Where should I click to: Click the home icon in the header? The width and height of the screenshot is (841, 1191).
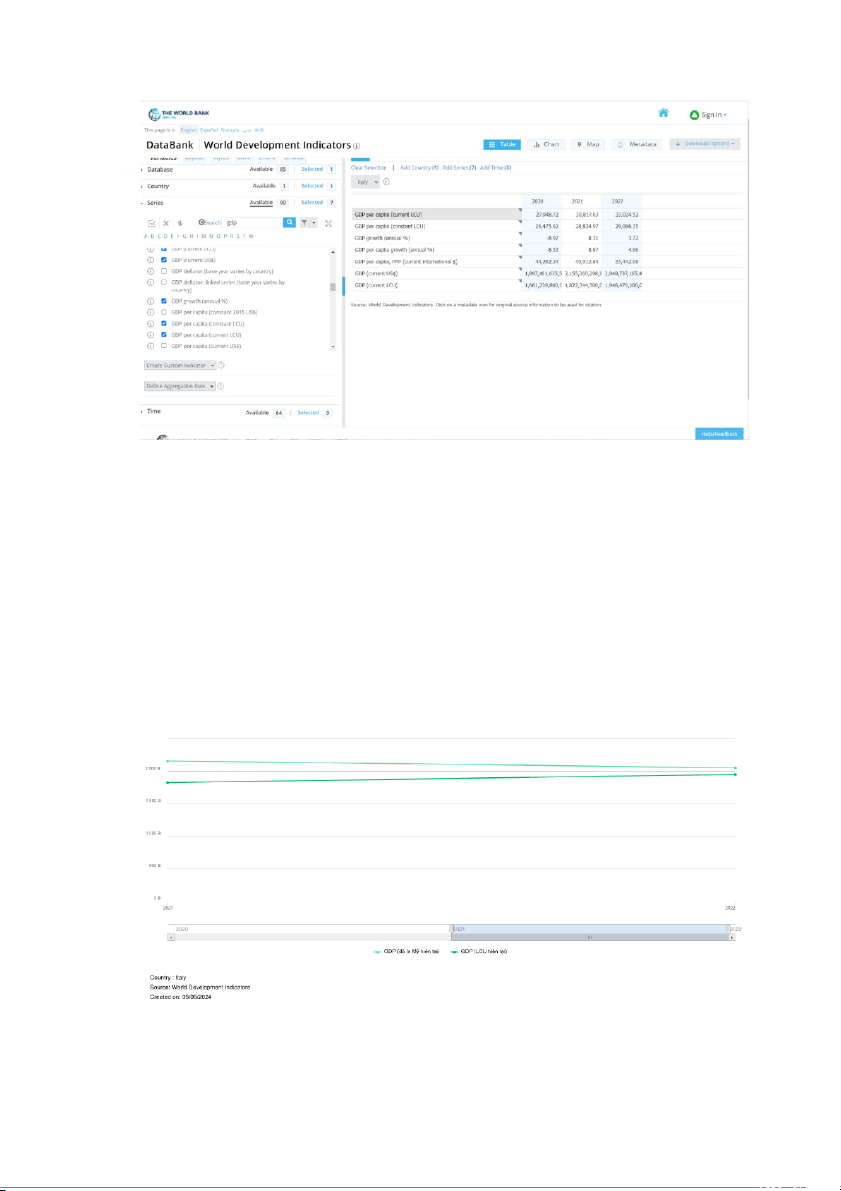click(662, 113)
